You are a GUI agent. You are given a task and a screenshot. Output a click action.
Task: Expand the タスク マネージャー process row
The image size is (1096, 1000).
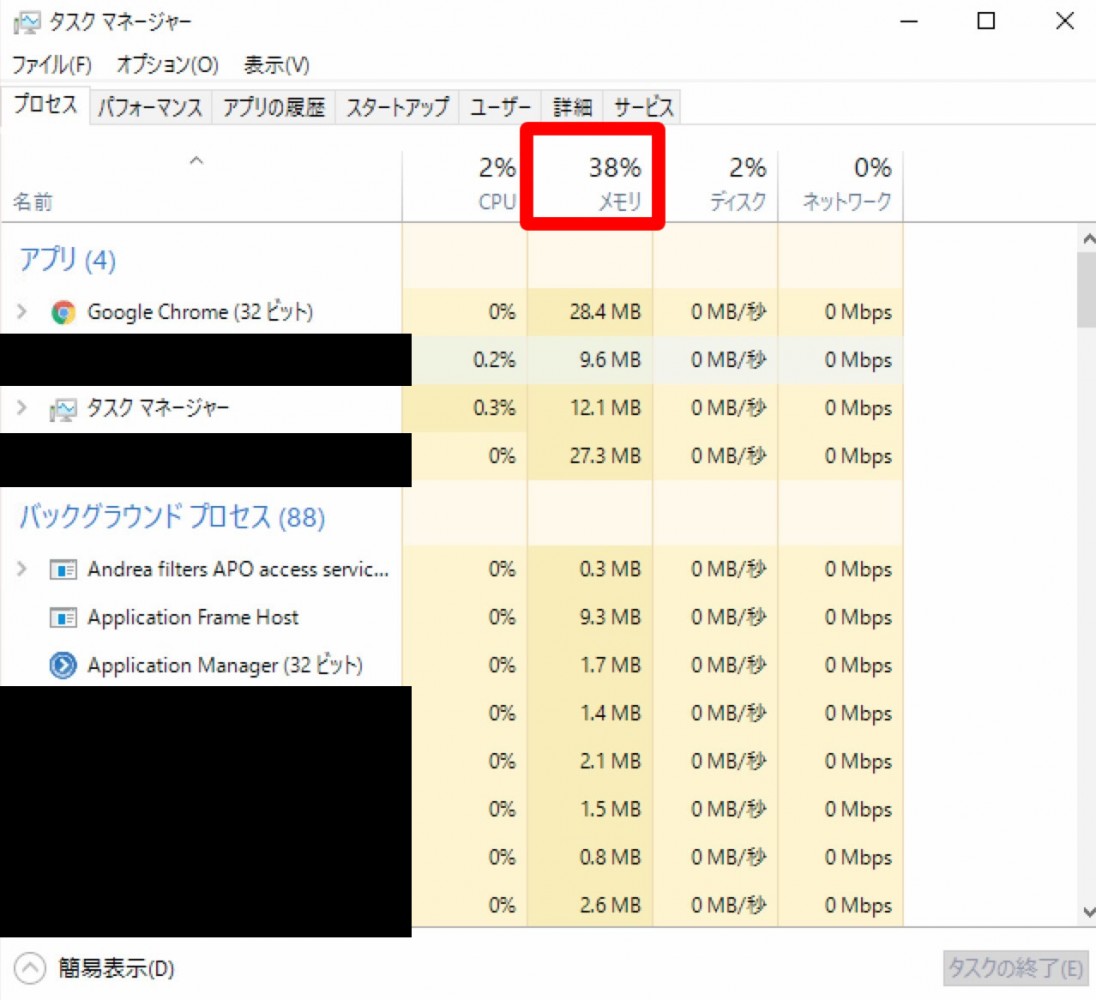22,407
